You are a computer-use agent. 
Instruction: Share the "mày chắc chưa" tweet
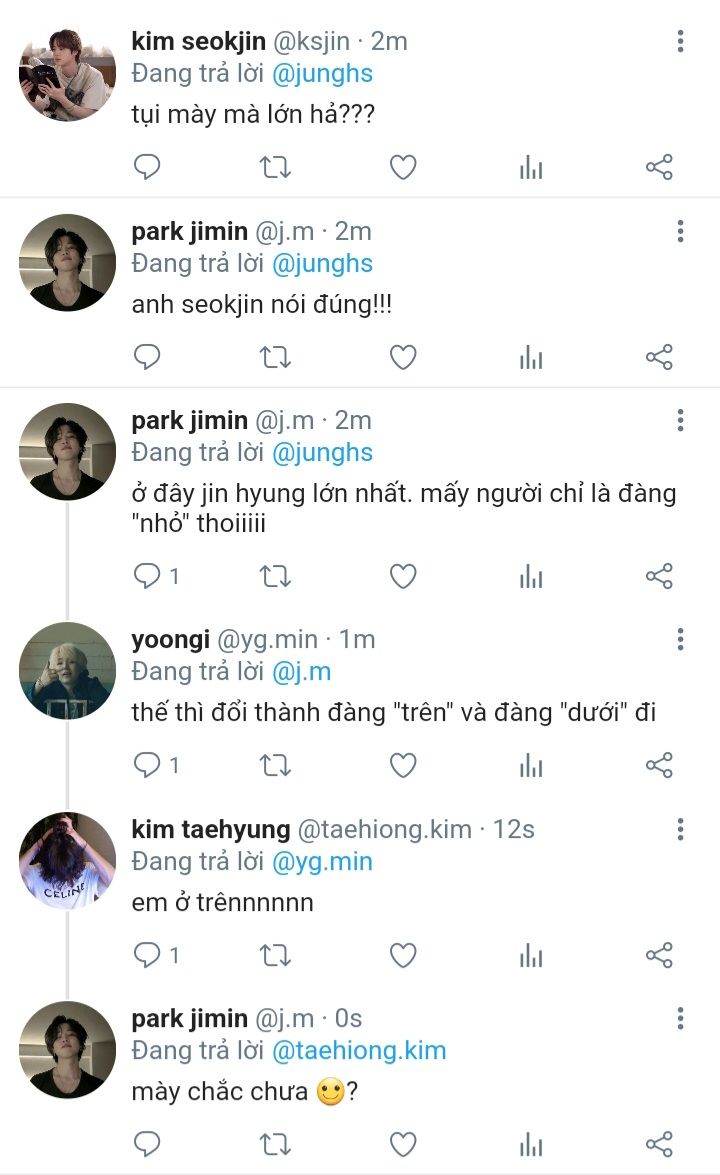click(x=659, y=1144)
